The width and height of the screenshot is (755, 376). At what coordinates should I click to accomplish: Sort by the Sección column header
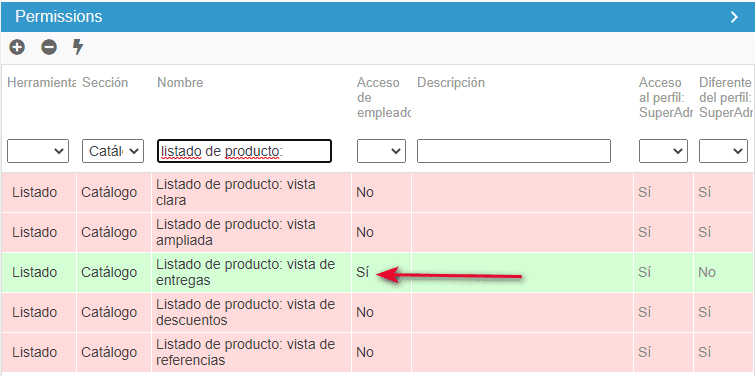pyautogui.click(x=105, y=83)
